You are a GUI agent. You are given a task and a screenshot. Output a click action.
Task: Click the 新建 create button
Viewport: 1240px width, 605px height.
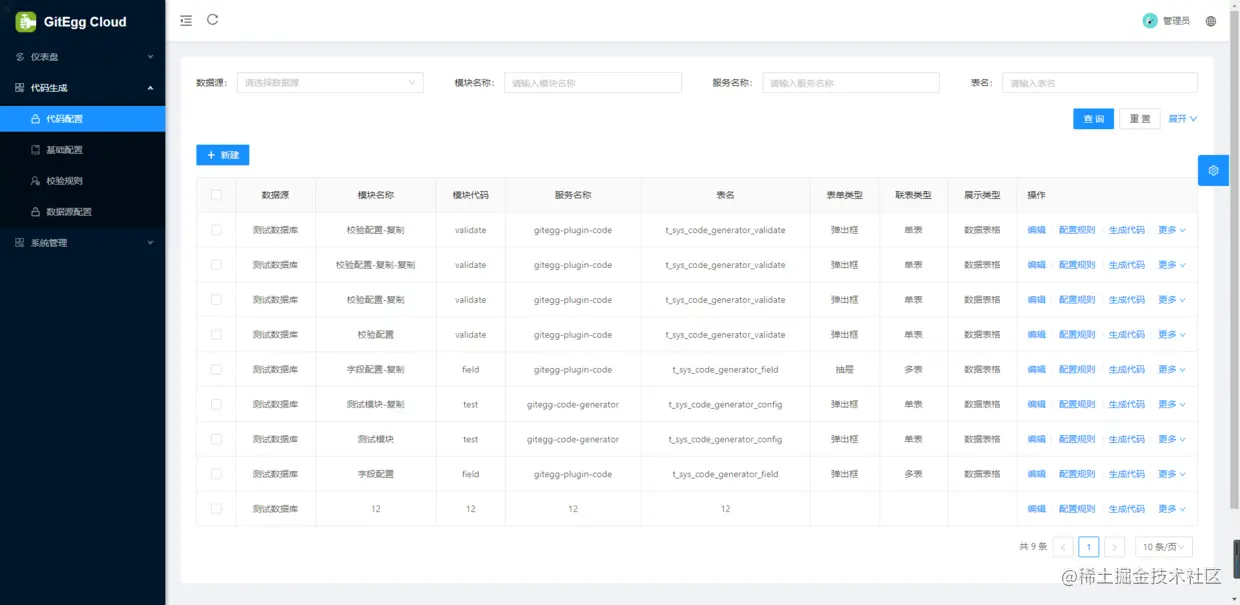pos(223,155)
